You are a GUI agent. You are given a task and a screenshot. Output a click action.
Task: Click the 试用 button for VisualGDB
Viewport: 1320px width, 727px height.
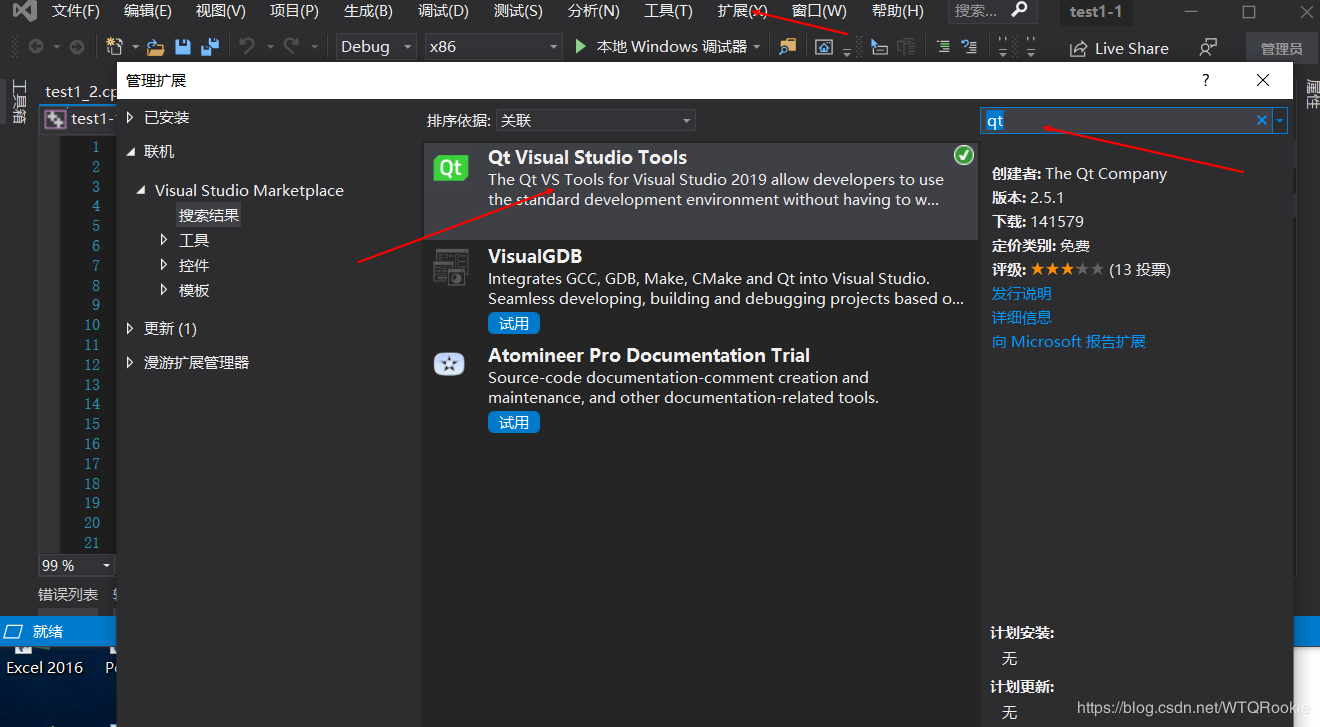click(514, 323)
